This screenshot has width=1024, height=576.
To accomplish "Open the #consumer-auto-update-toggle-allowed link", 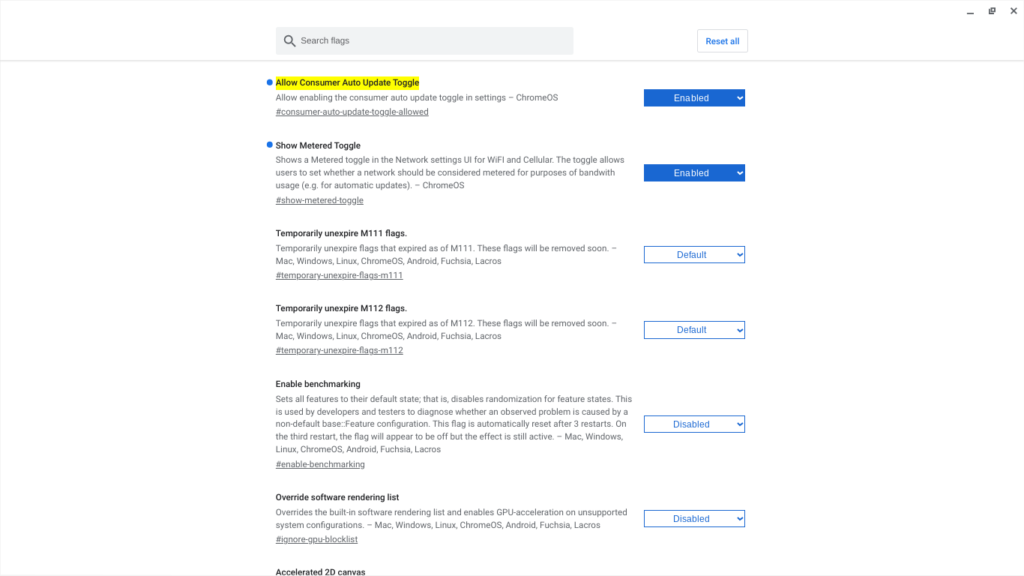I will (352, 112).
